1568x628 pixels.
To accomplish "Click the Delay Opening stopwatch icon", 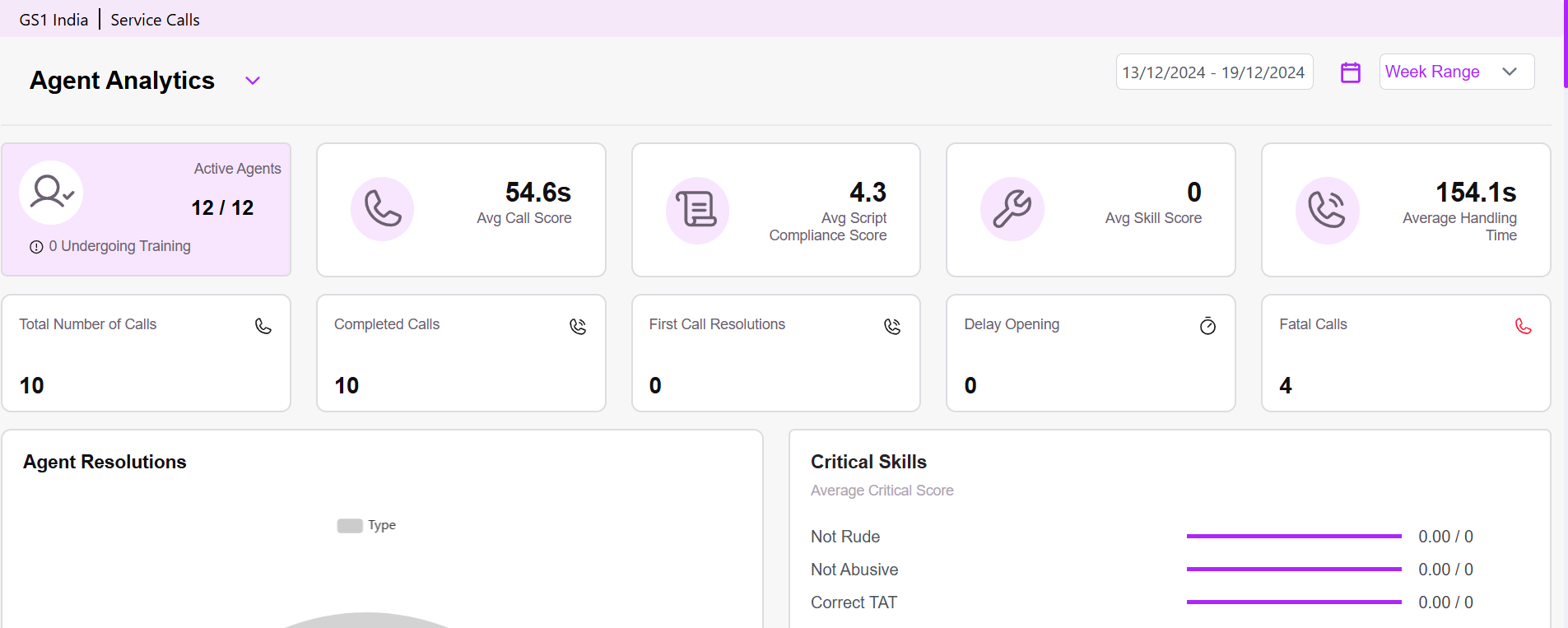I will tap(1207, 327).
